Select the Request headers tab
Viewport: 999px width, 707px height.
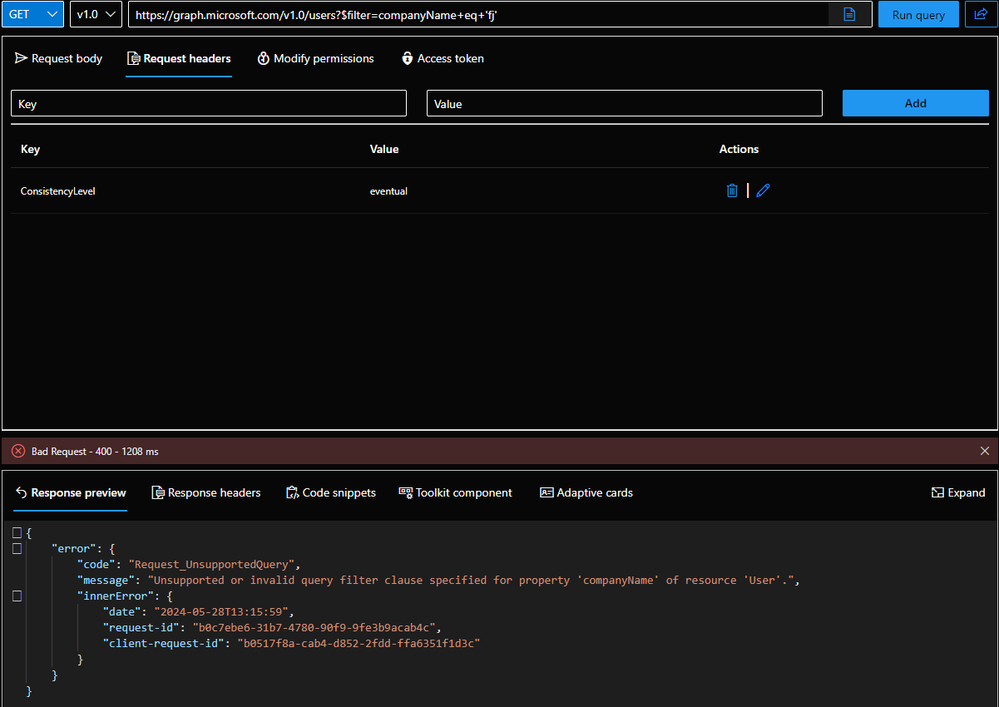point(179,59)
